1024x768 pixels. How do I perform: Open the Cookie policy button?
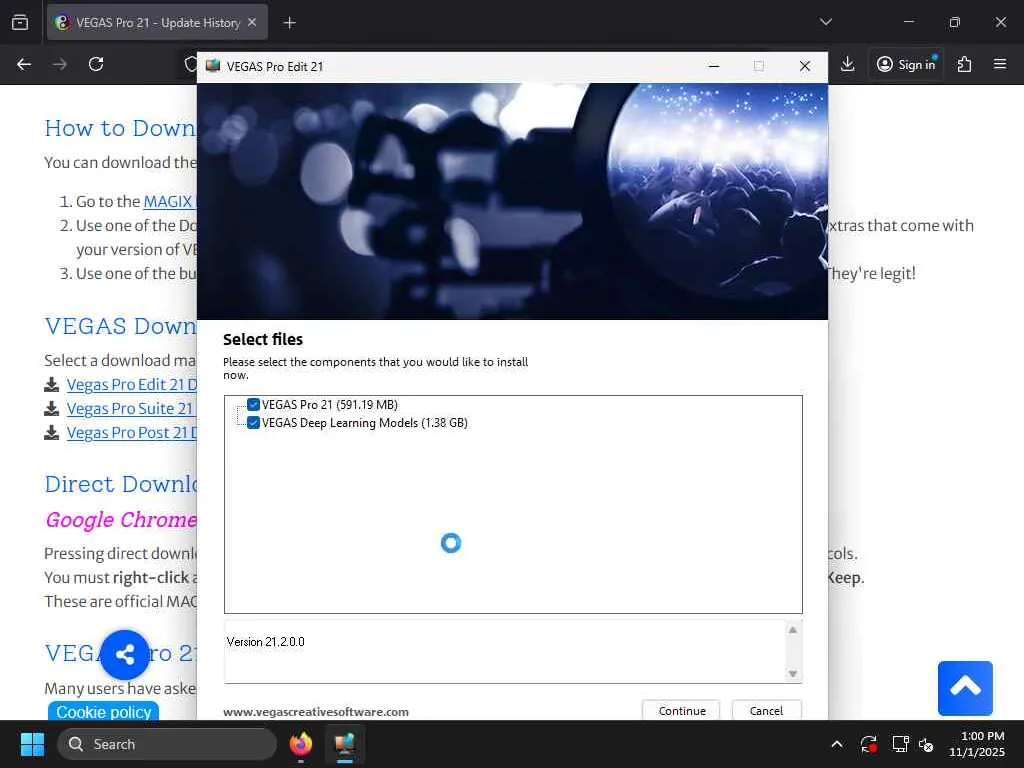(x=103, y=712)
